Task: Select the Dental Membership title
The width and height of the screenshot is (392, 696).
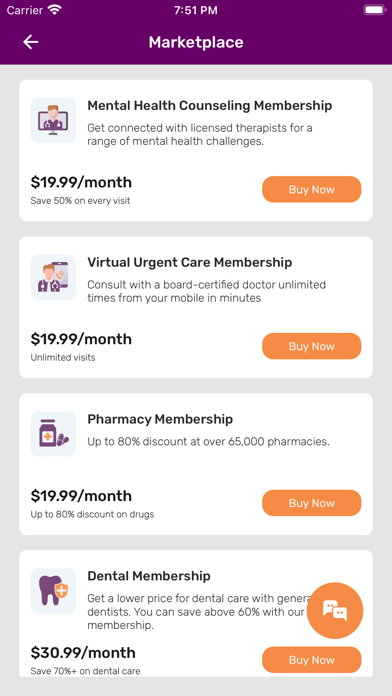Action: 149,576
